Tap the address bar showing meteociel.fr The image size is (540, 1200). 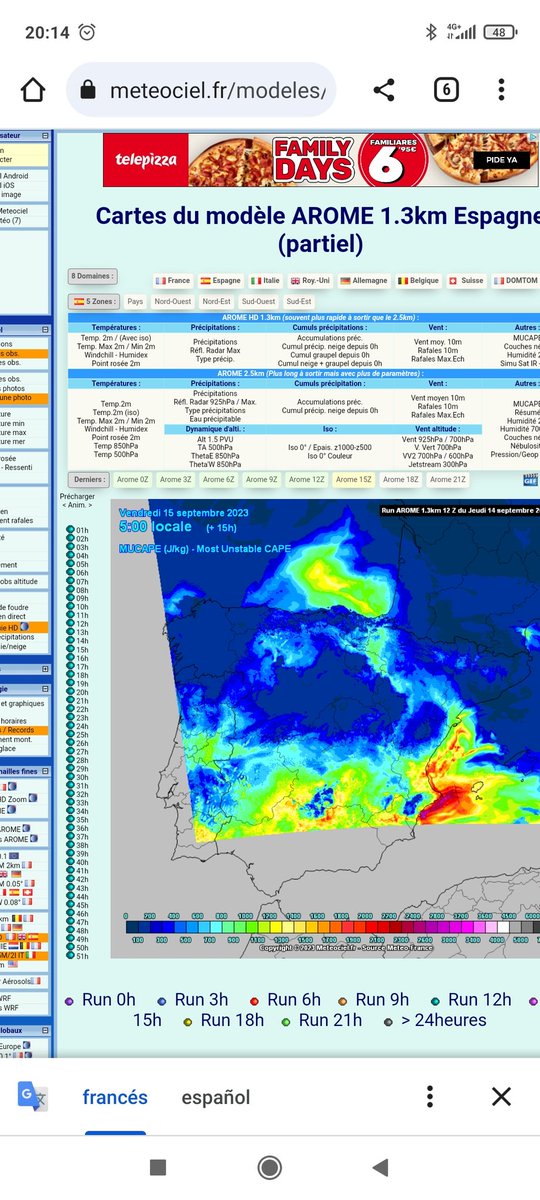point(201,91)
